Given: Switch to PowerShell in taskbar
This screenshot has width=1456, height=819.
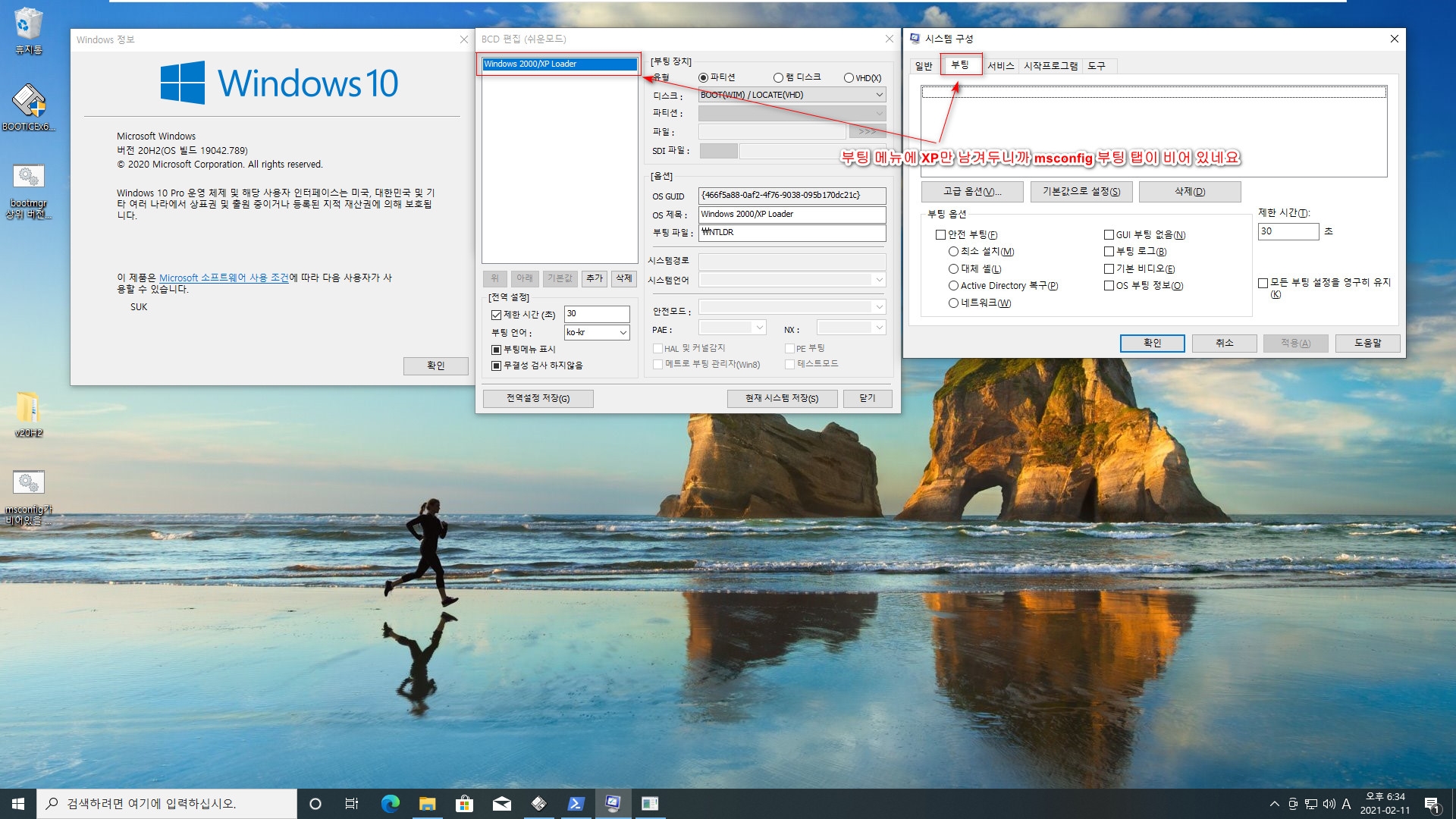Looking at the screenshot, I should pos(576,804).
